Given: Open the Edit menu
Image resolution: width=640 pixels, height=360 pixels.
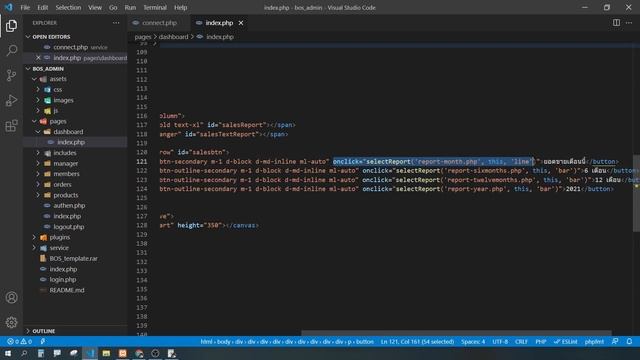Looking at the screenshot, I should click(42, 7).
